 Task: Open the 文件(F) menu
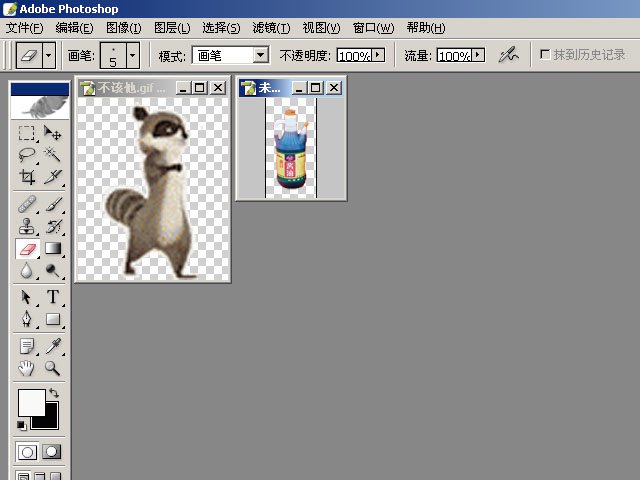[x=24, y=28]
